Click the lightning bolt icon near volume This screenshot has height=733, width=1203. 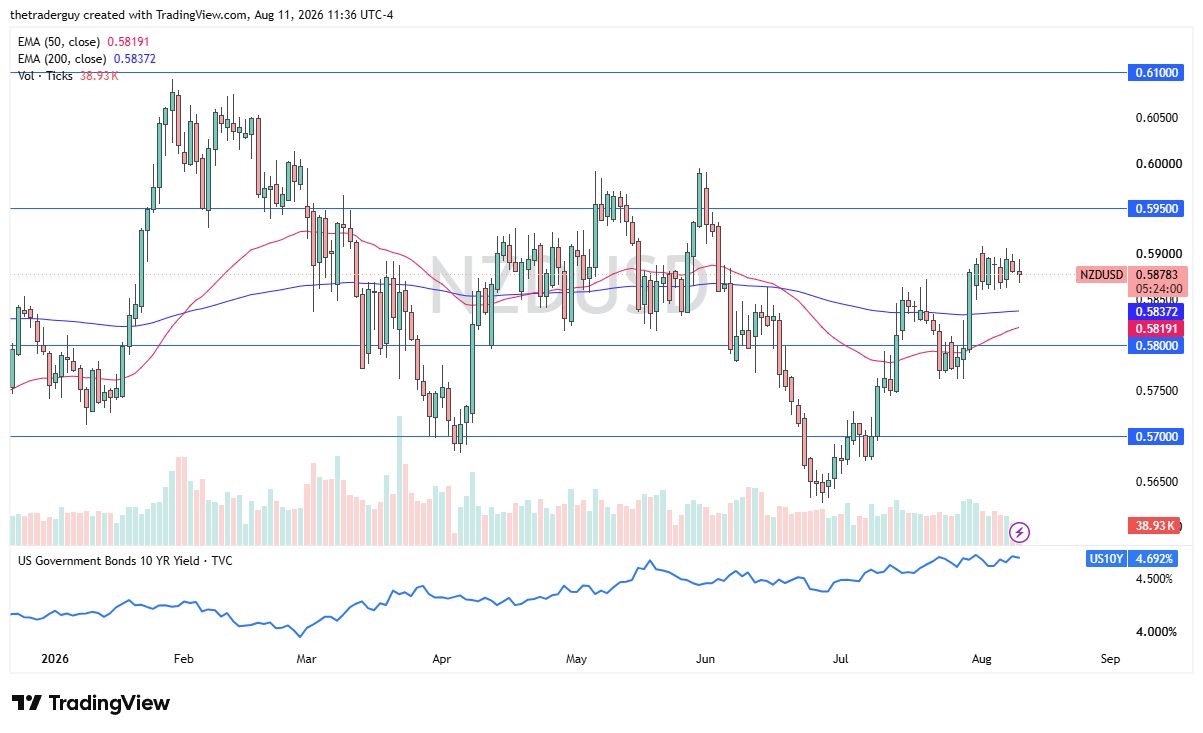click(x=1019, y=532)
